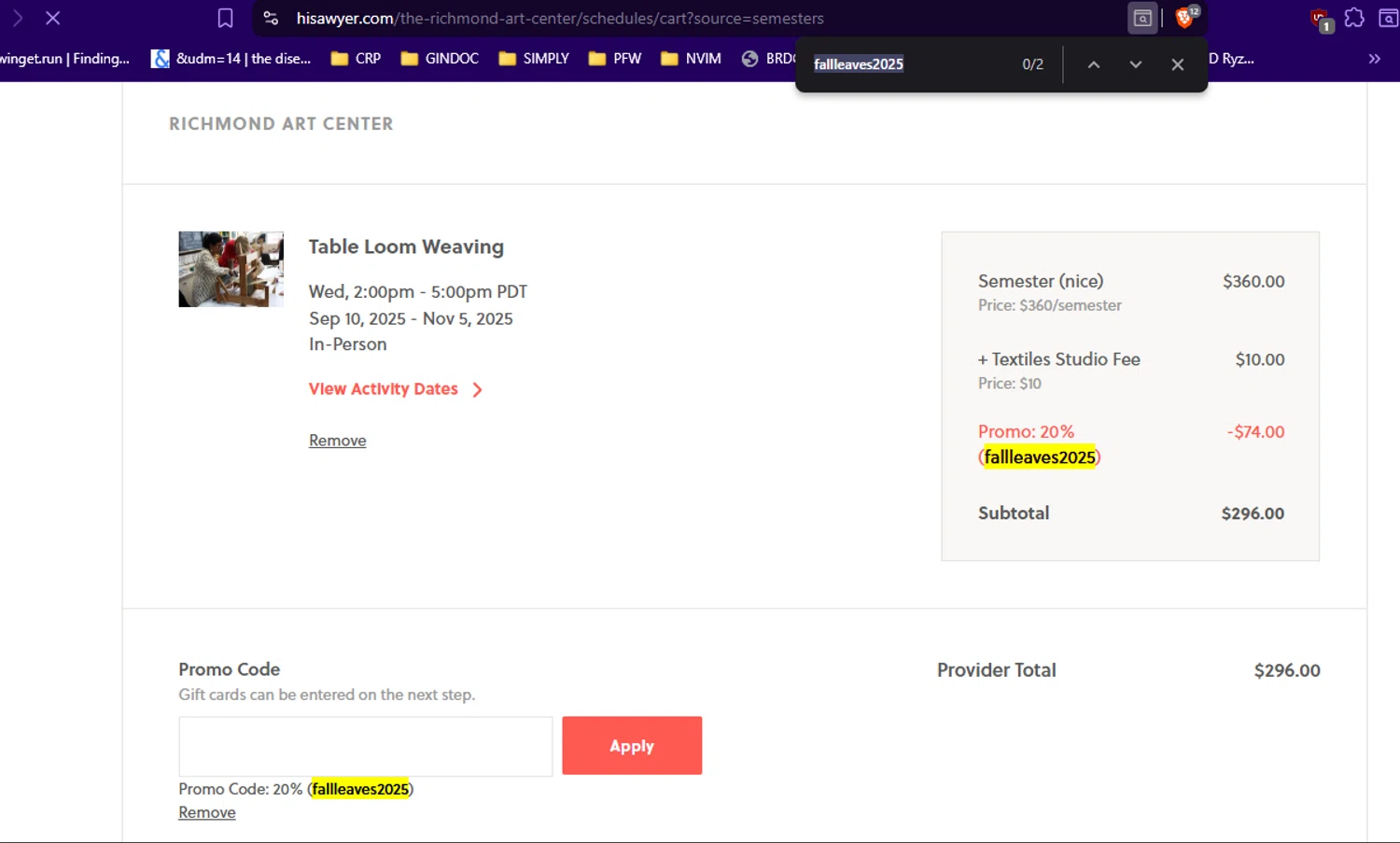The height and width of the screenshot is (843, 1400).
Task: Click the 0/2 match counter
Action: pyautogui.click(x=1032, y=64)
